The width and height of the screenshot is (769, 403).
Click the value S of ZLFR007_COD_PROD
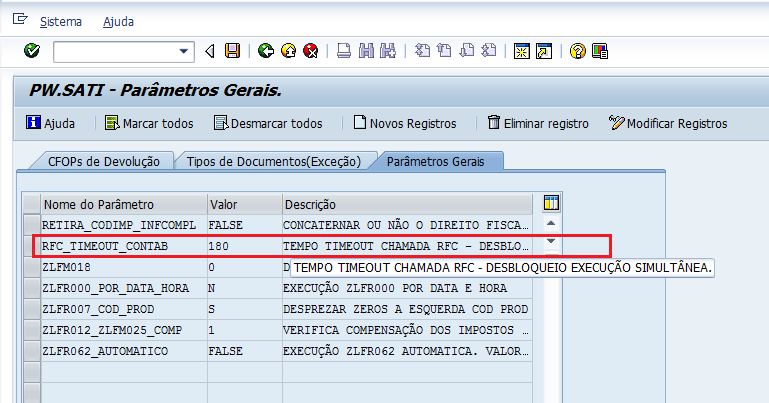(245, 309)
